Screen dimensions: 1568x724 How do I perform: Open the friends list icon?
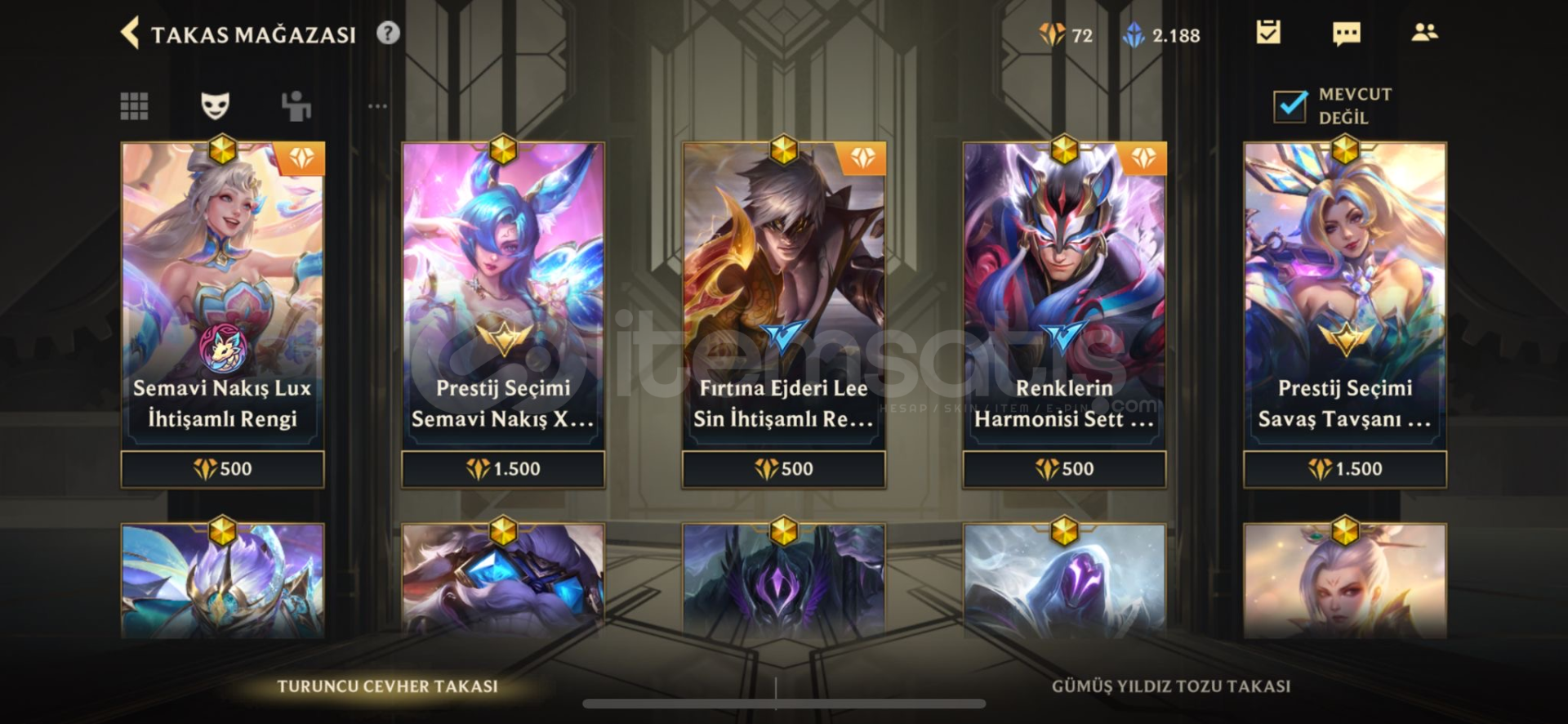pyautogui.click(x=1424, y=32)
